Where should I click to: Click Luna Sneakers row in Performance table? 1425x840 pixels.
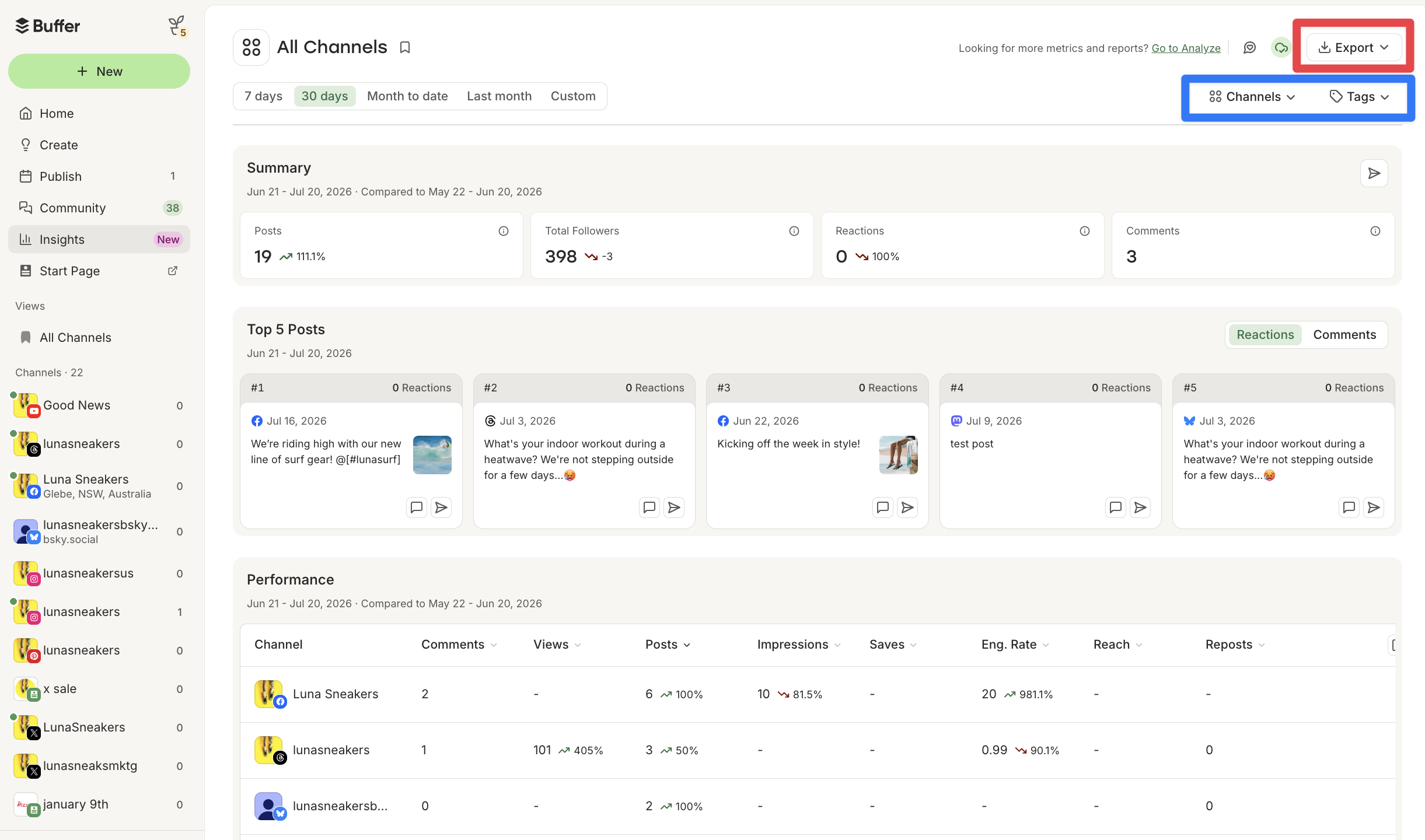tap(817, 694)
